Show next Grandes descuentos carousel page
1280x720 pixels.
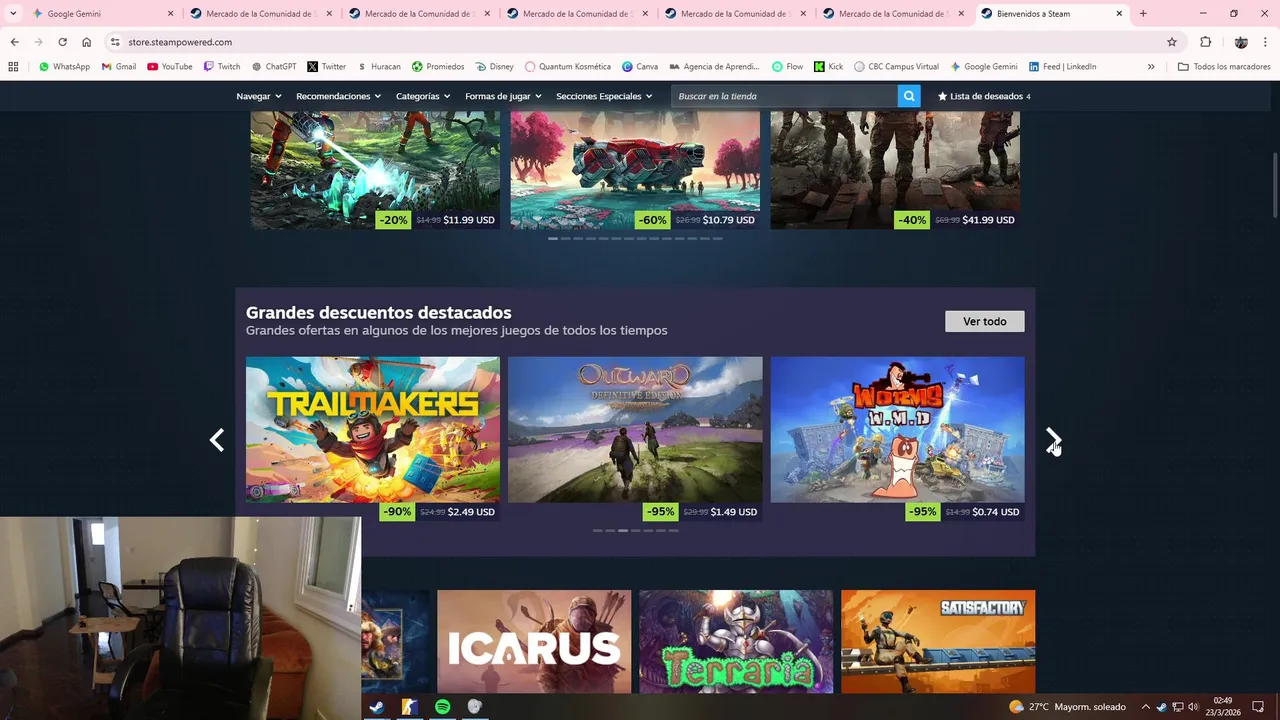(1053, 440)
